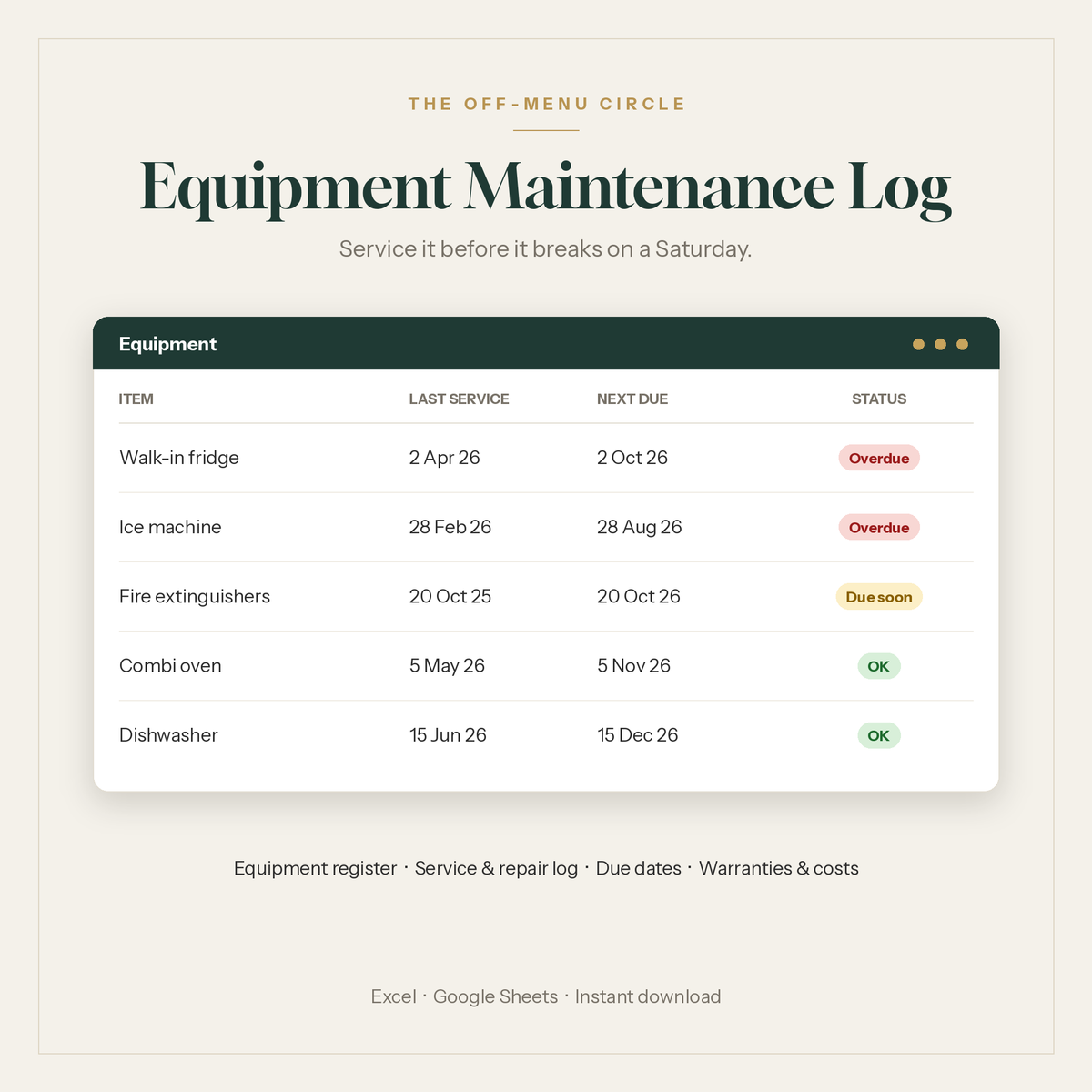1092x1092 pixels.
Task: Click the Instant download label
Action: 648,996
